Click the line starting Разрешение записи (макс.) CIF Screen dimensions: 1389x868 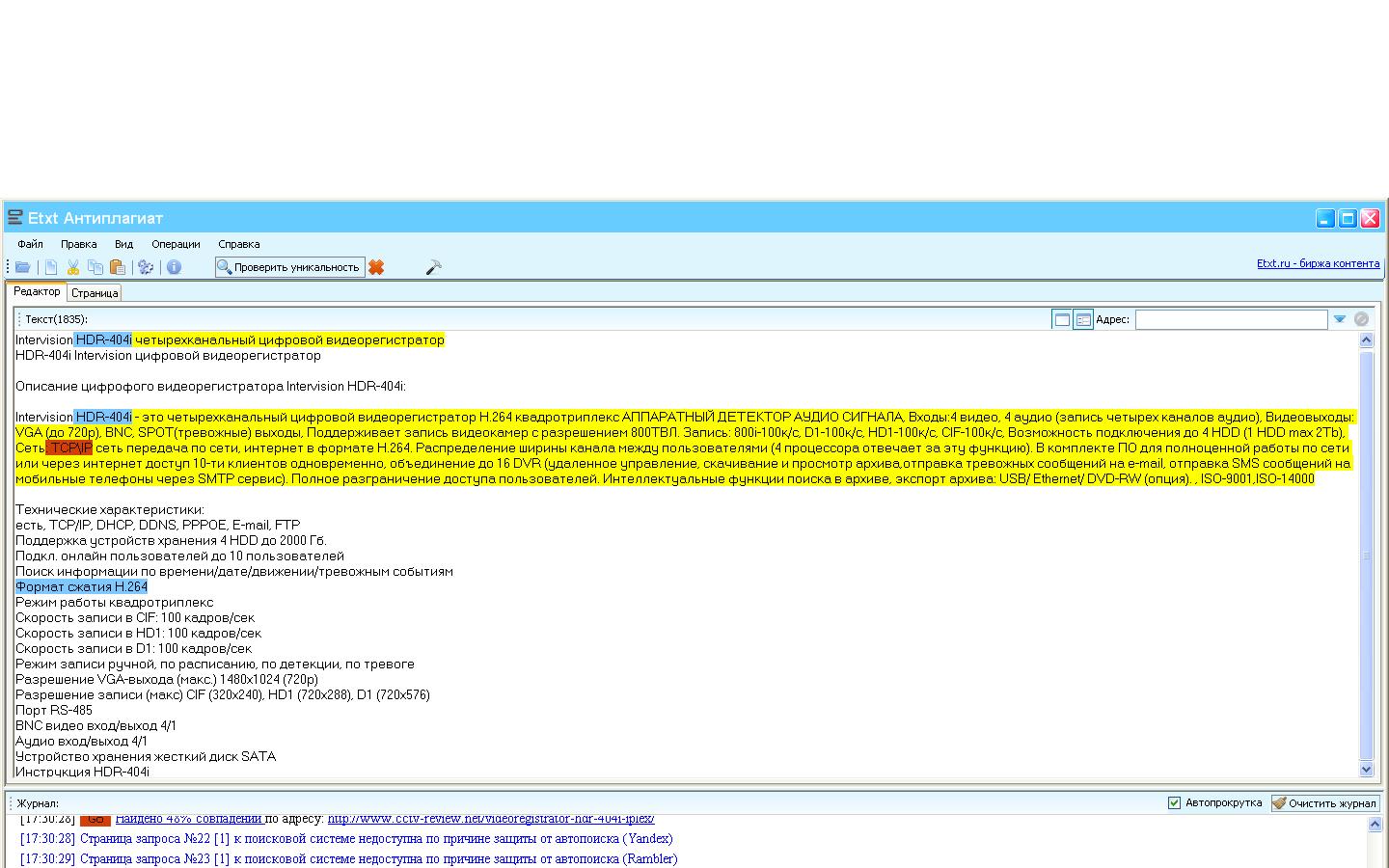click(223, 694)
